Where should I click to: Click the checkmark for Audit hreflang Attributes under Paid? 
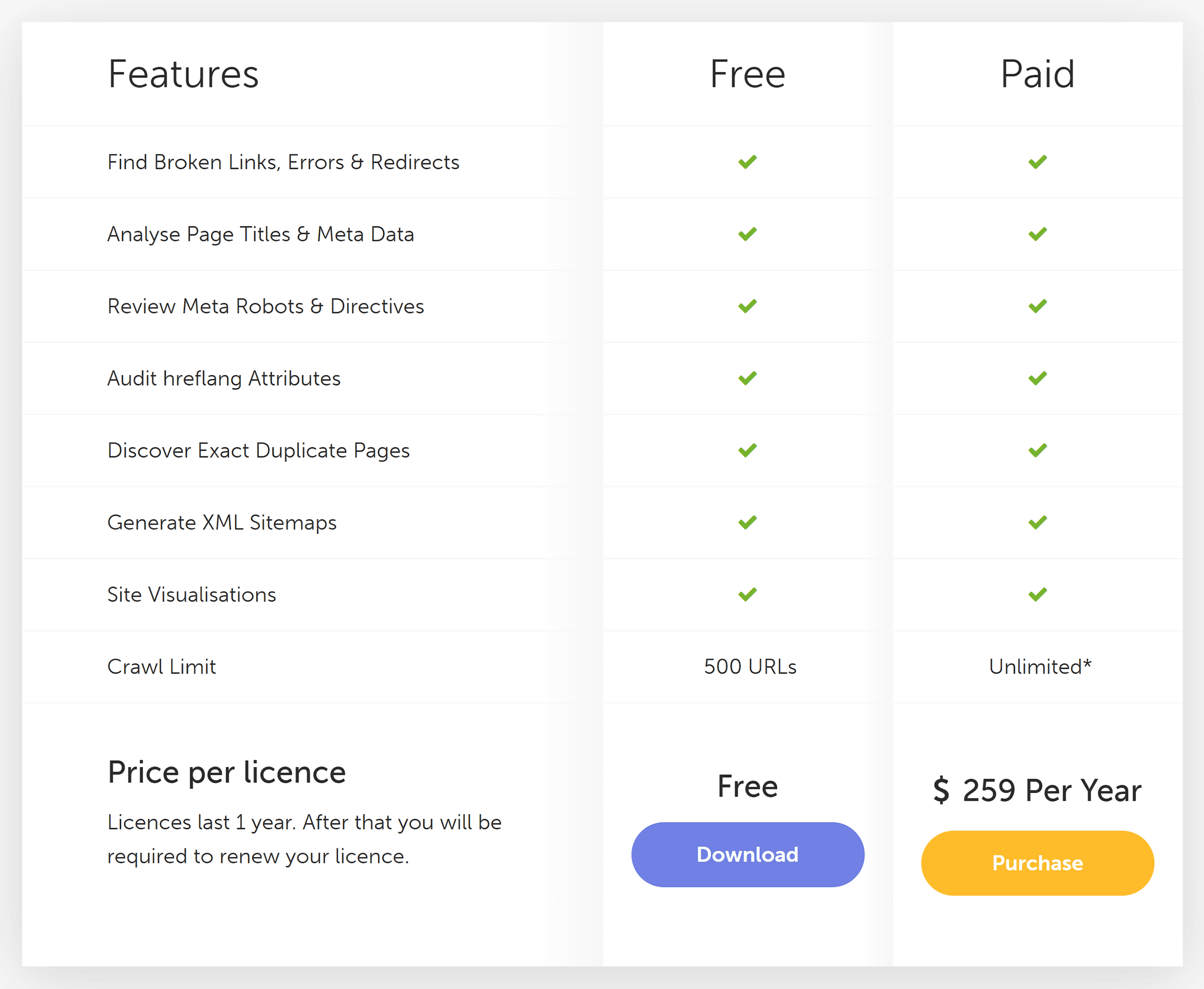(x=1038, y=377)
